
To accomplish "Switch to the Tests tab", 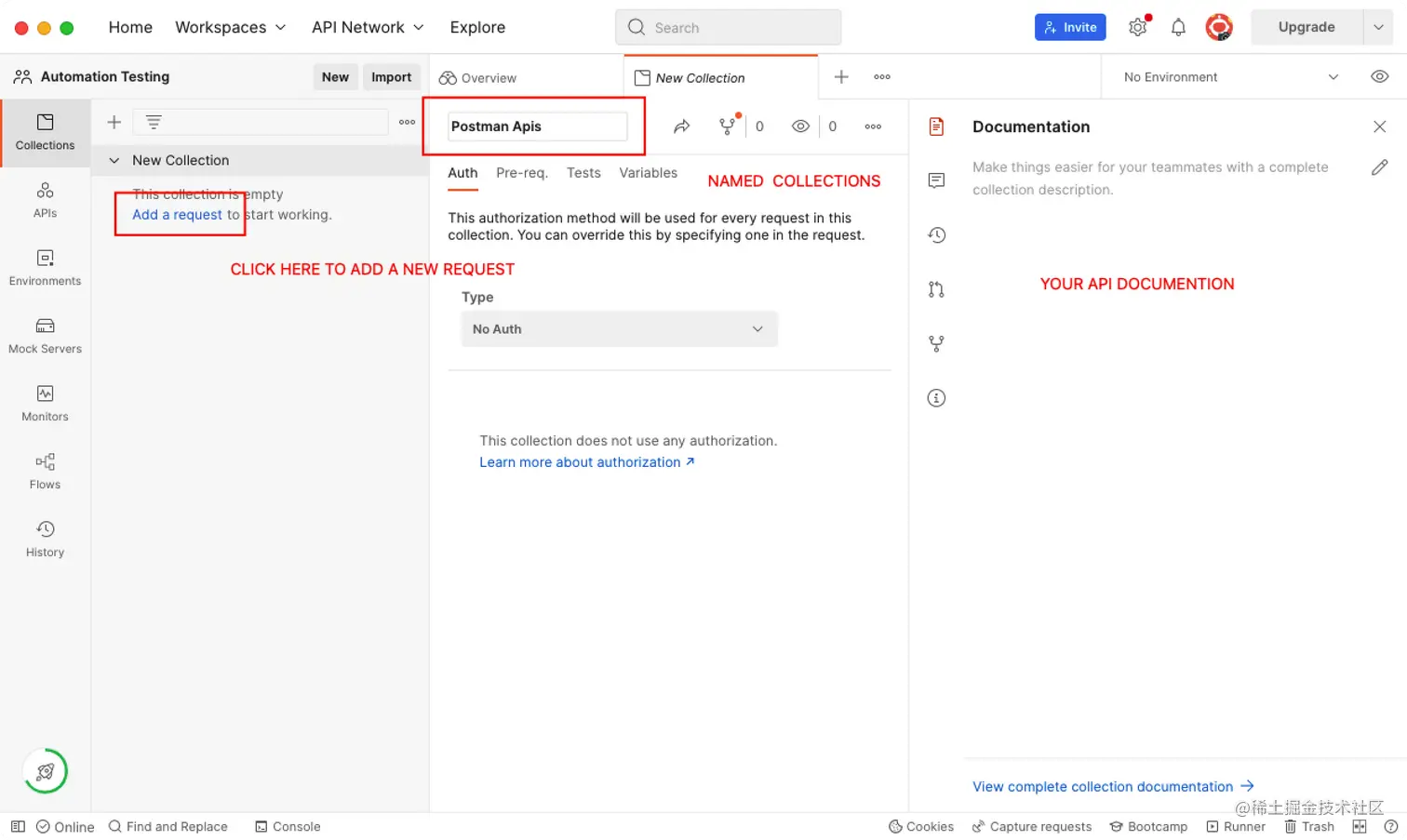I will pyautogui.click(x=583, y=173).
